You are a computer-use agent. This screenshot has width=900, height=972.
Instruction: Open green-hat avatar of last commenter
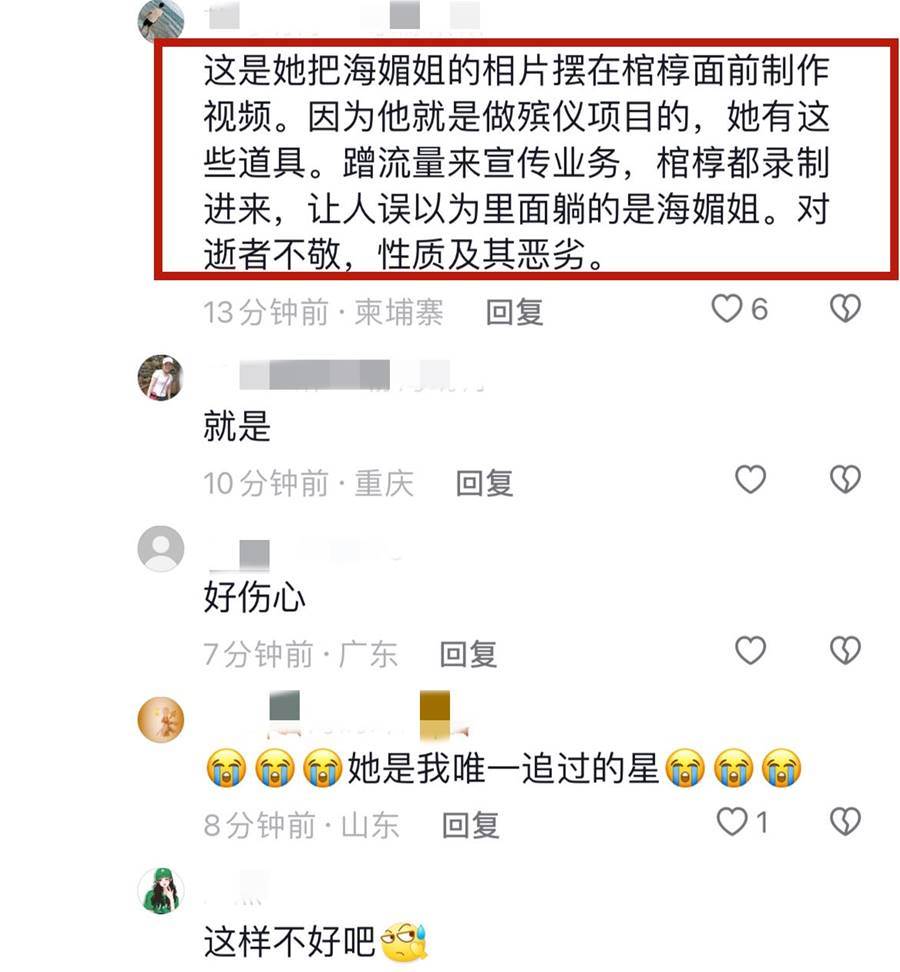point(161,891)
